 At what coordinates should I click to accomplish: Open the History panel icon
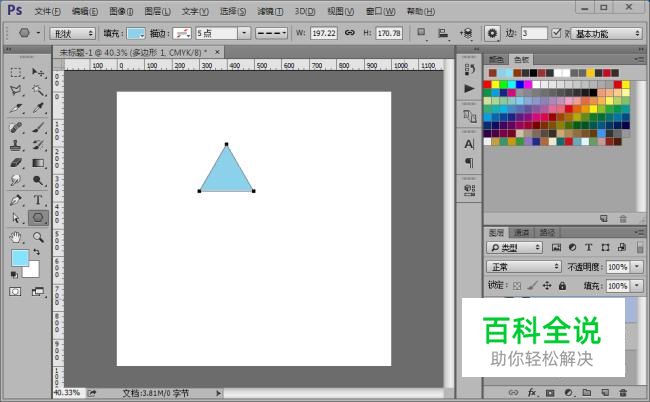pyautogui.click(x=469, y=70)
